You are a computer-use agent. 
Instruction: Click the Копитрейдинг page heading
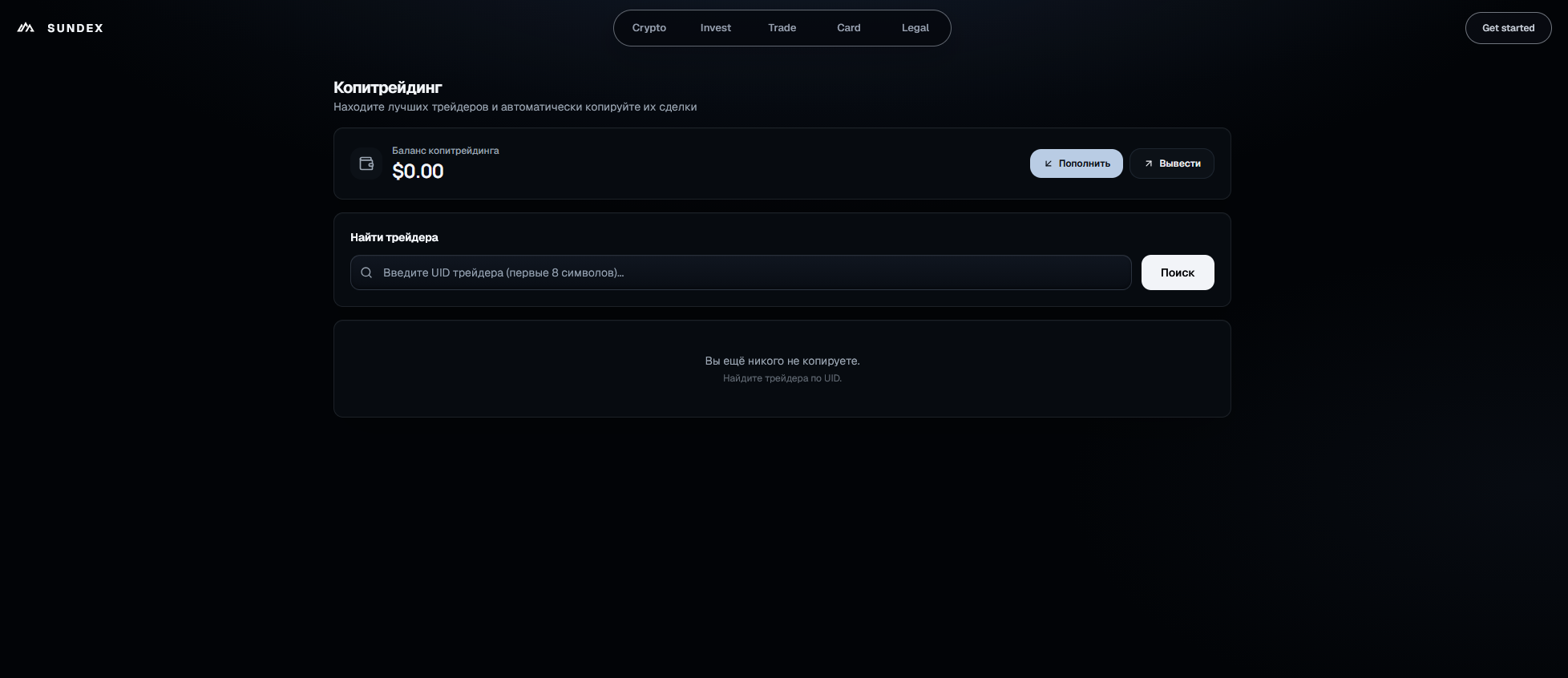coord(388,87)
